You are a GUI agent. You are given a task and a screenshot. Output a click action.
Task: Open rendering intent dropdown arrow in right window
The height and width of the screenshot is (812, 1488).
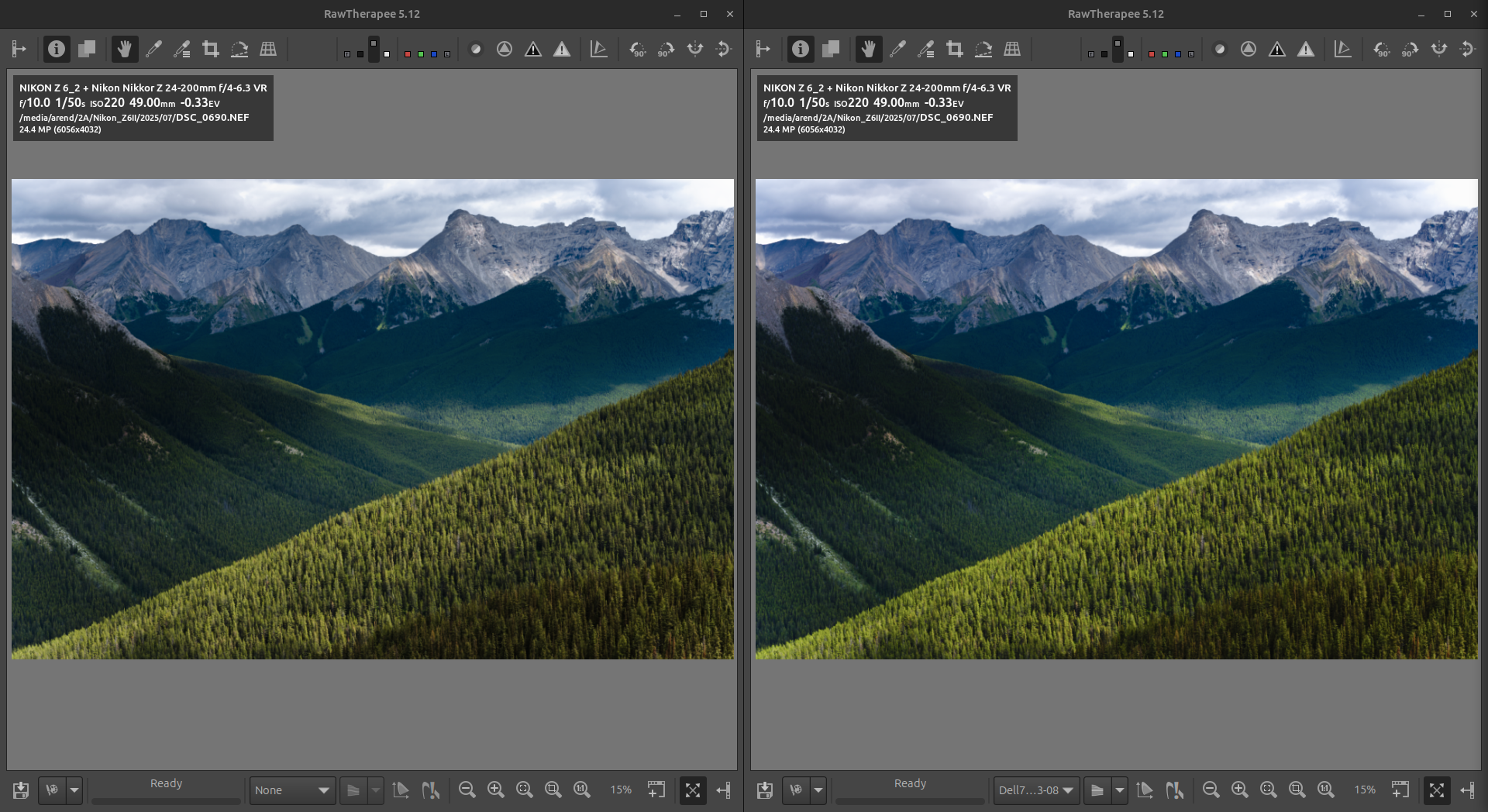(1120, 790)
